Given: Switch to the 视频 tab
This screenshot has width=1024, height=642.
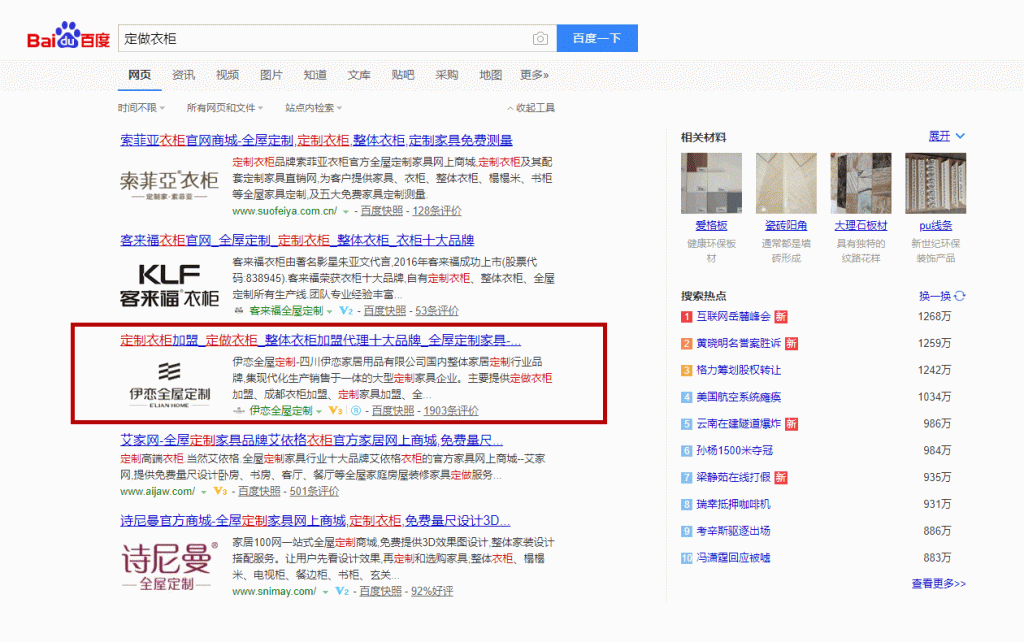Looking at the screenshot, I should [x=227, y=75].
